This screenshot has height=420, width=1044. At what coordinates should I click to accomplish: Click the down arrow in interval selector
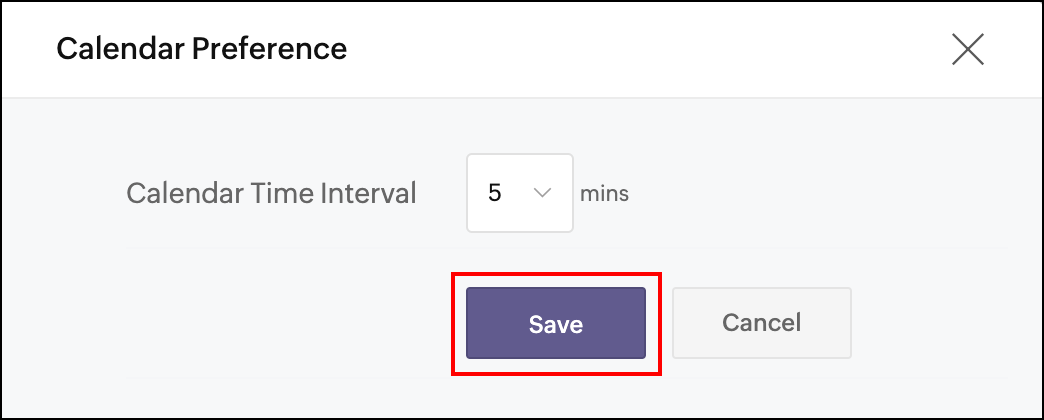click(x=543, y=193)
